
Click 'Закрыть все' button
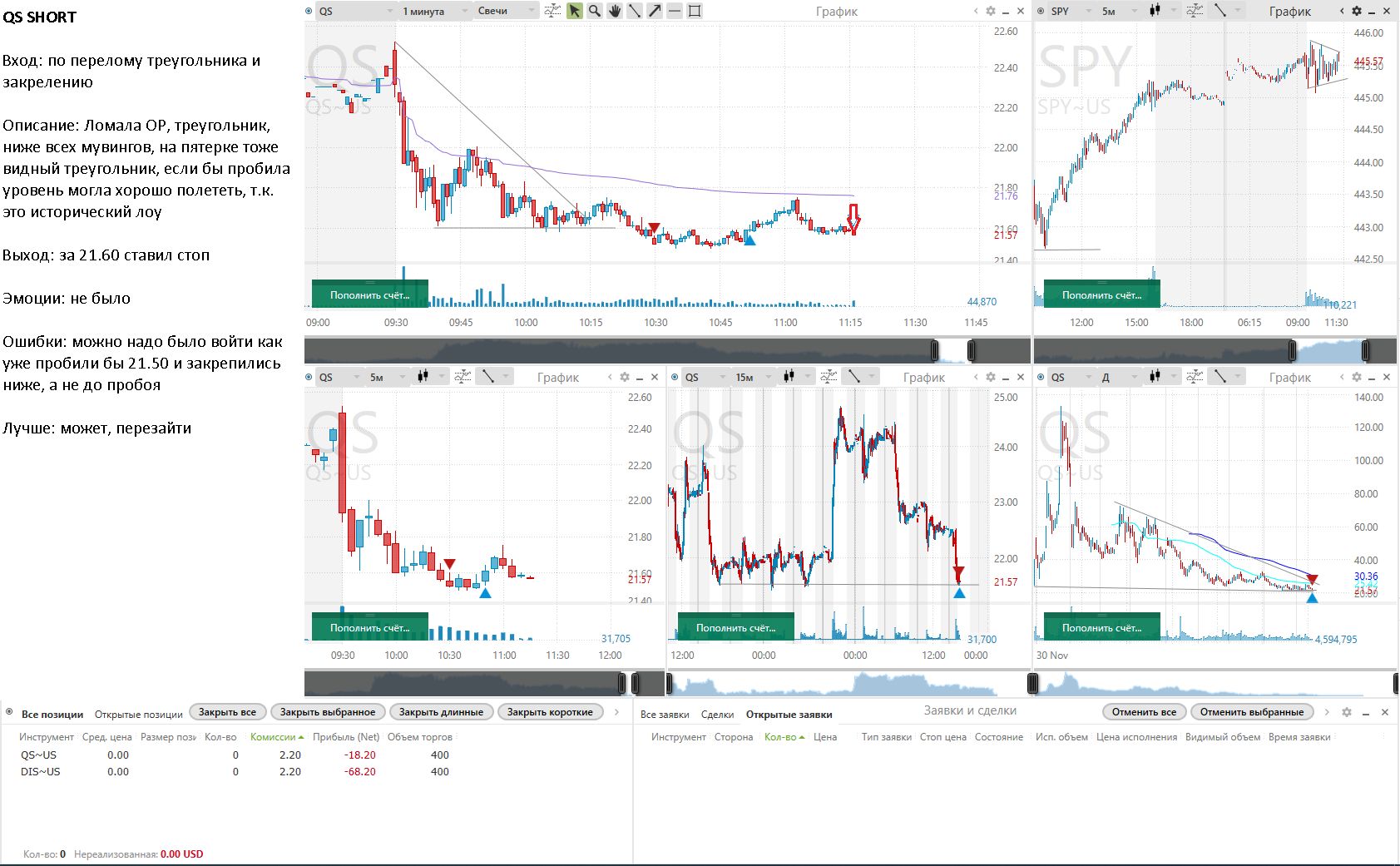point(227,712)
